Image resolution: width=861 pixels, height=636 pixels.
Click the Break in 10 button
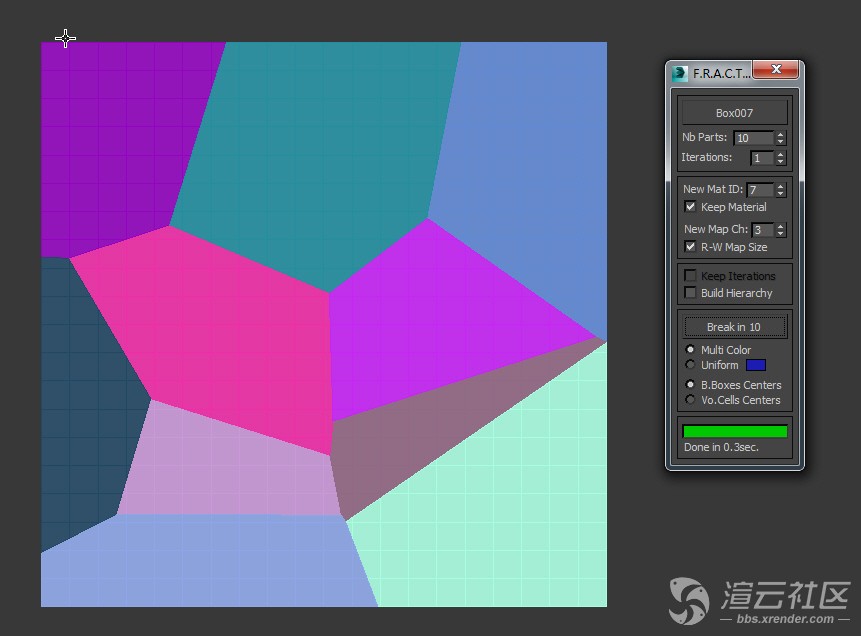point(734,327)
